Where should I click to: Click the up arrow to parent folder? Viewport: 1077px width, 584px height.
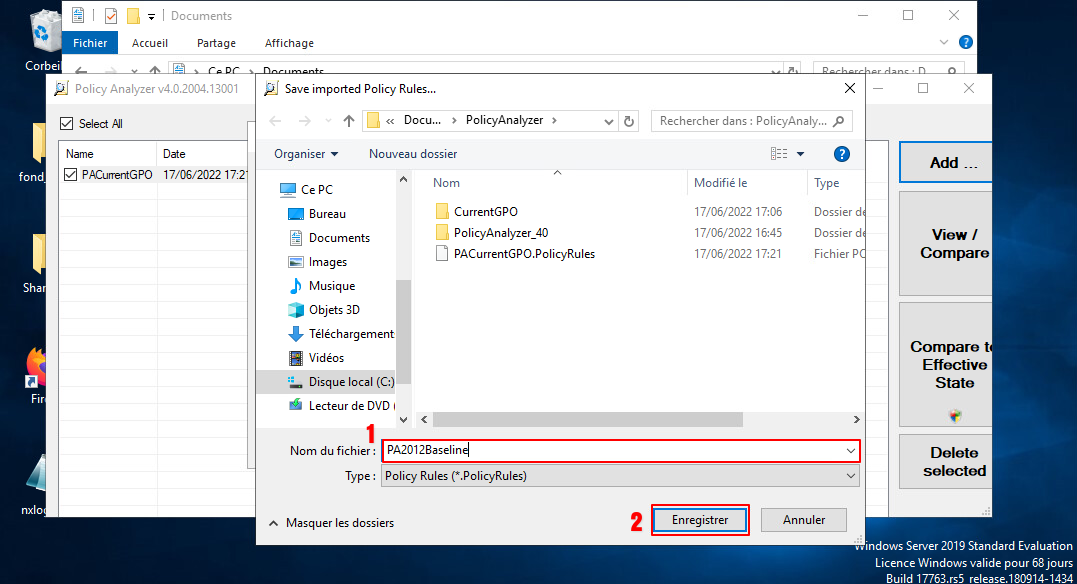[348, 121]
